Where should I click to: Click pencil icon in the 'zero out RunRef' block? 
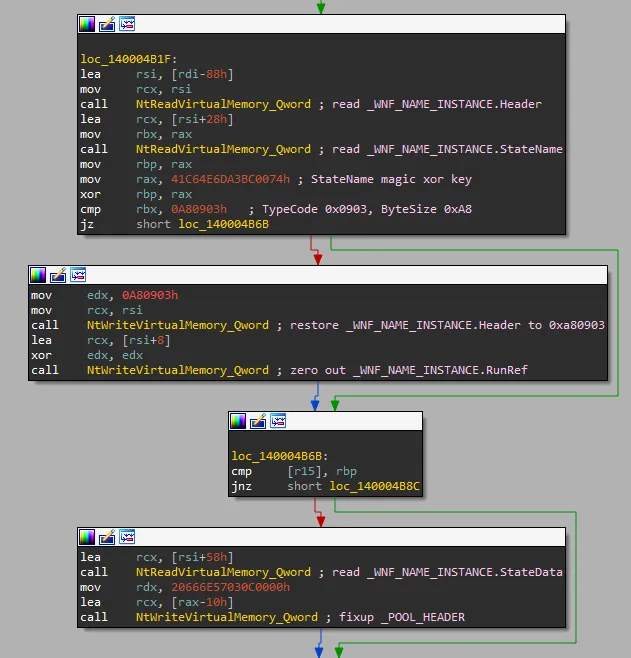[58, 275]
